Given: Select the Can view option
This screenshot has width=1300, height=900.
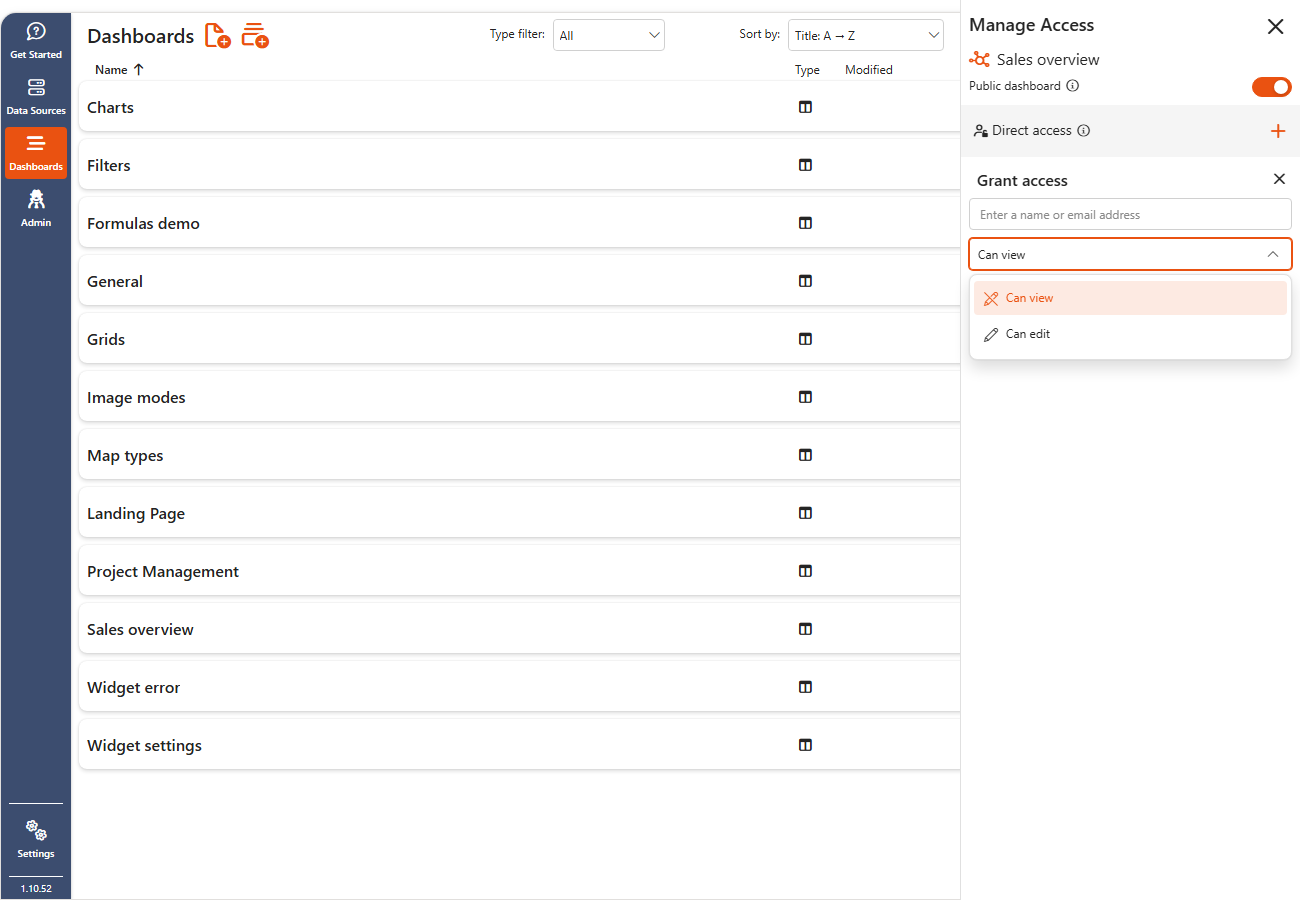Looking at the screenshot, I should click(x=1130, y=298).
